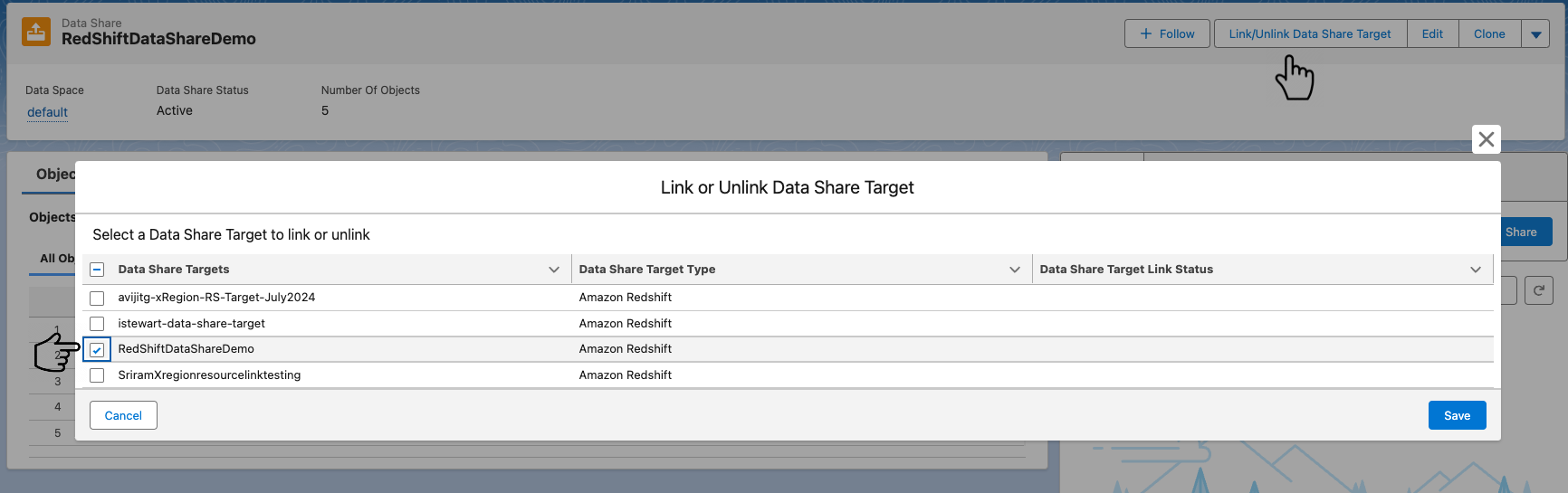1568x493 pixels.
Task: Click the Edit button
Action: tap(1432, 34)
